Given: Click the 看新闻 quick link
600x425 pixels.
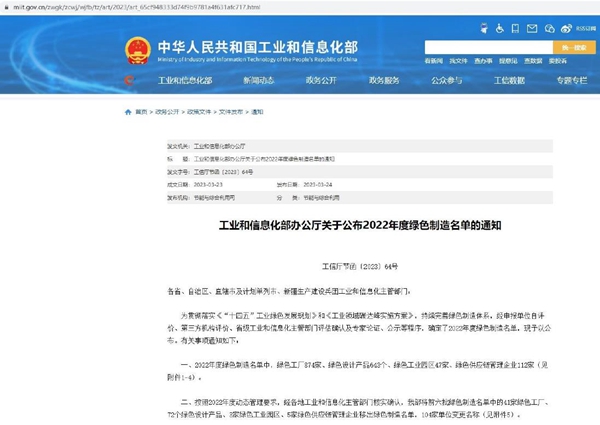Looking at the screenshot, I should 434,61.
